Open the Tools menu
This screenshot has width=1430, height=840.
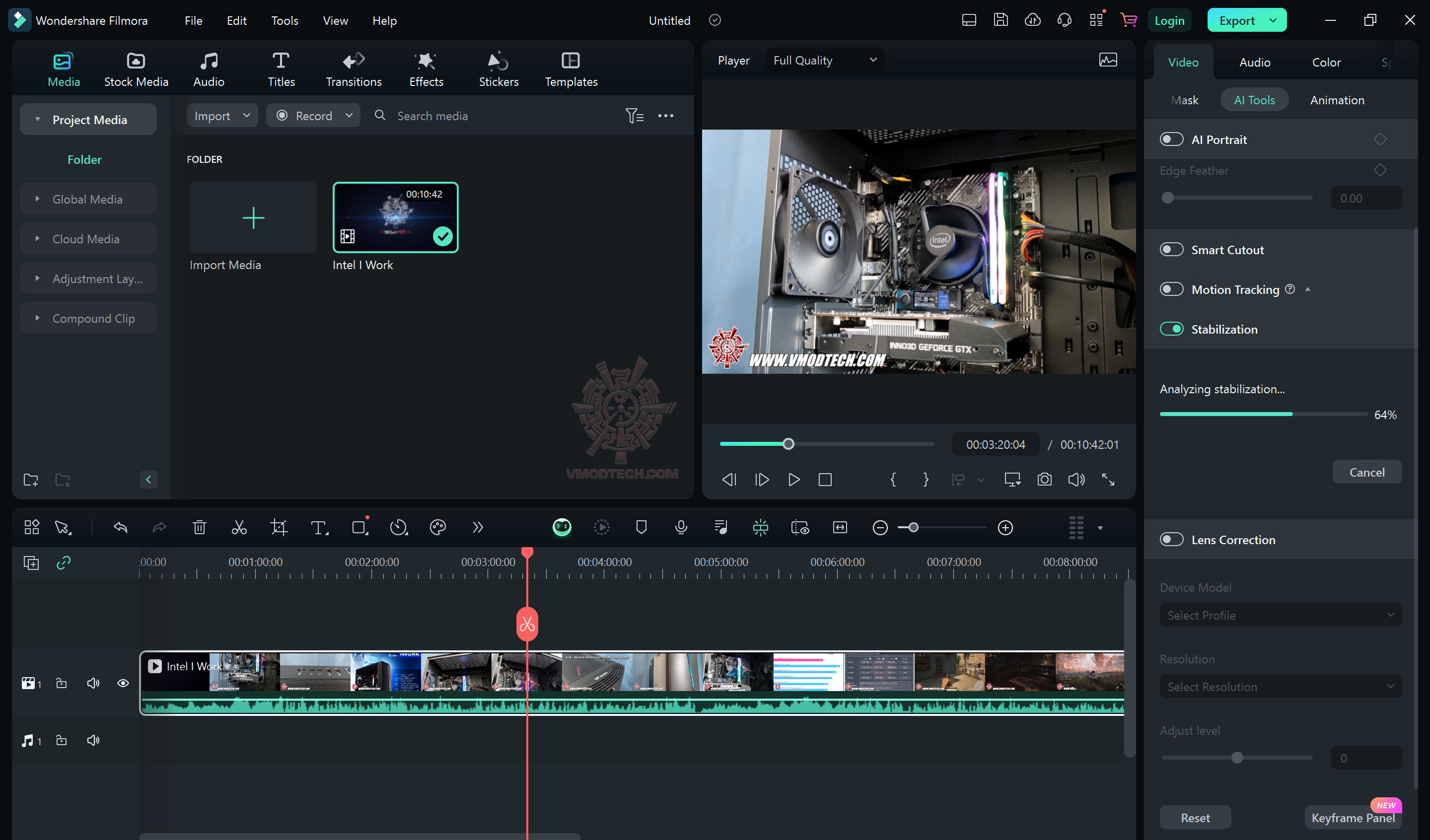pos(285,20)
